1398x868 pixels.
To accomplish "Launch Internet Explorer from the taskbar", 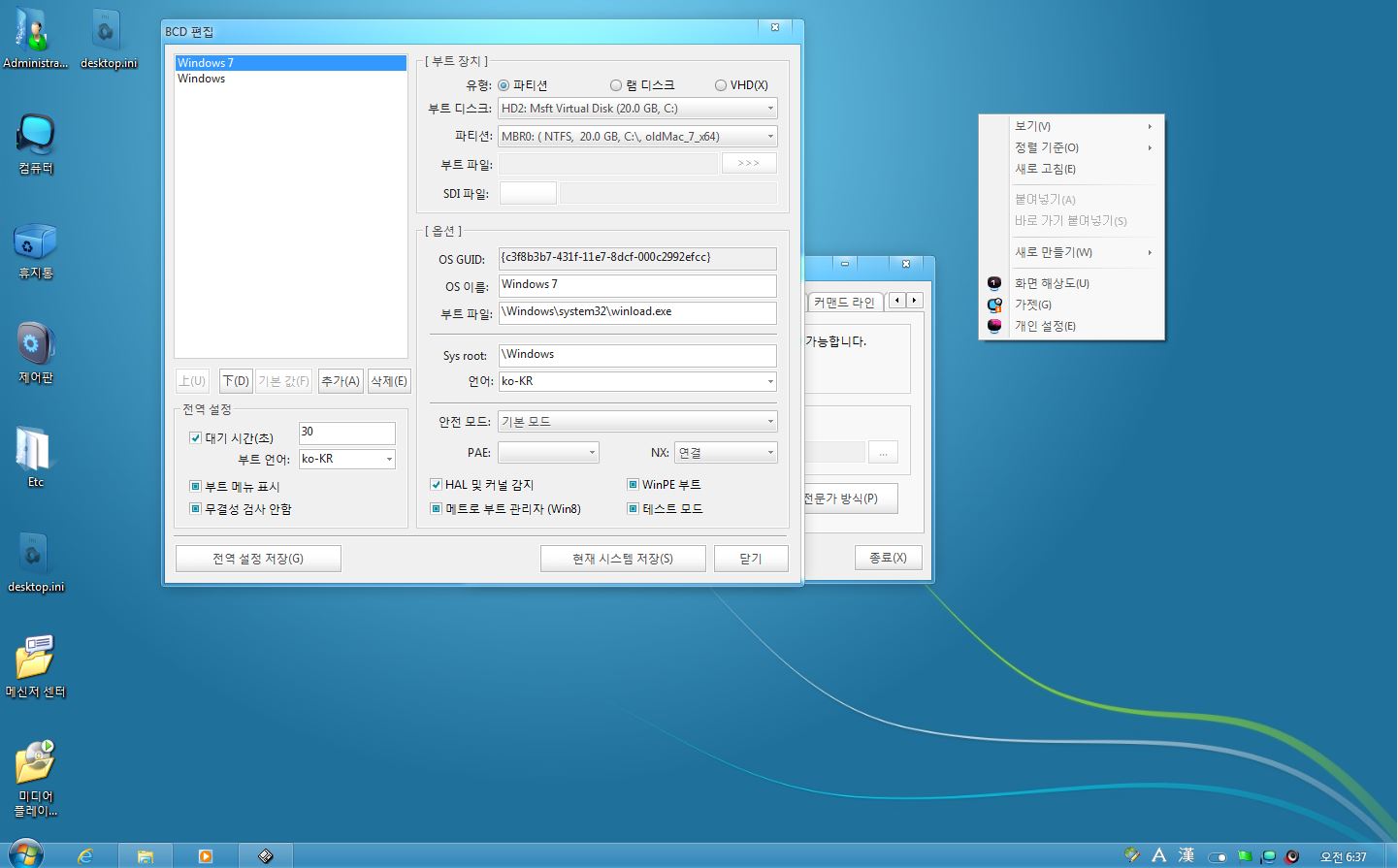I will click(85, 855).
